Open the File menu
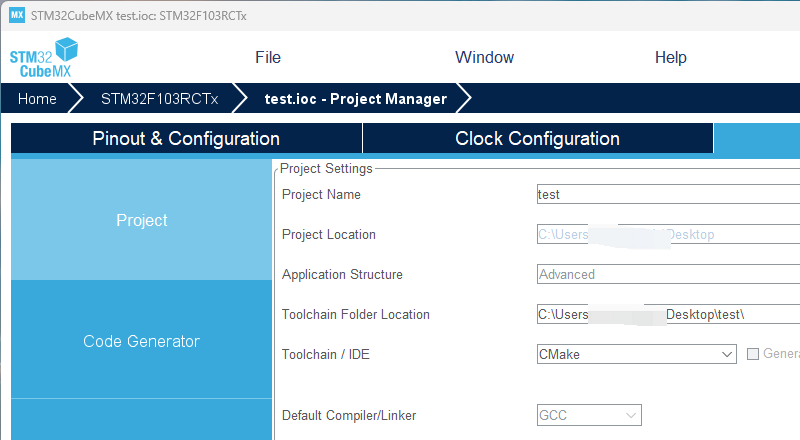800x440 pixels. (268, 57)
